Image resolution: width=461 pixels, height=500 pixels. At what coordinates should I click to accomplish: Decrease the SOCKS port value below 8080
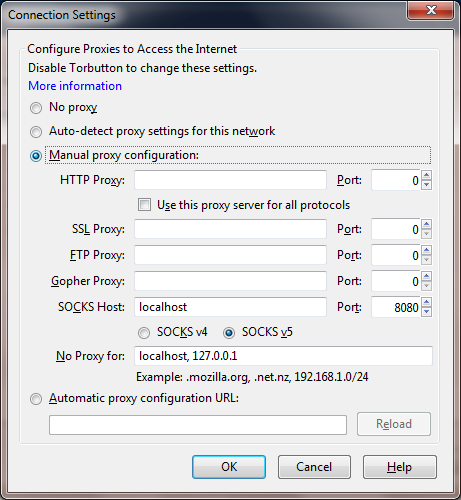pos(427,312)
